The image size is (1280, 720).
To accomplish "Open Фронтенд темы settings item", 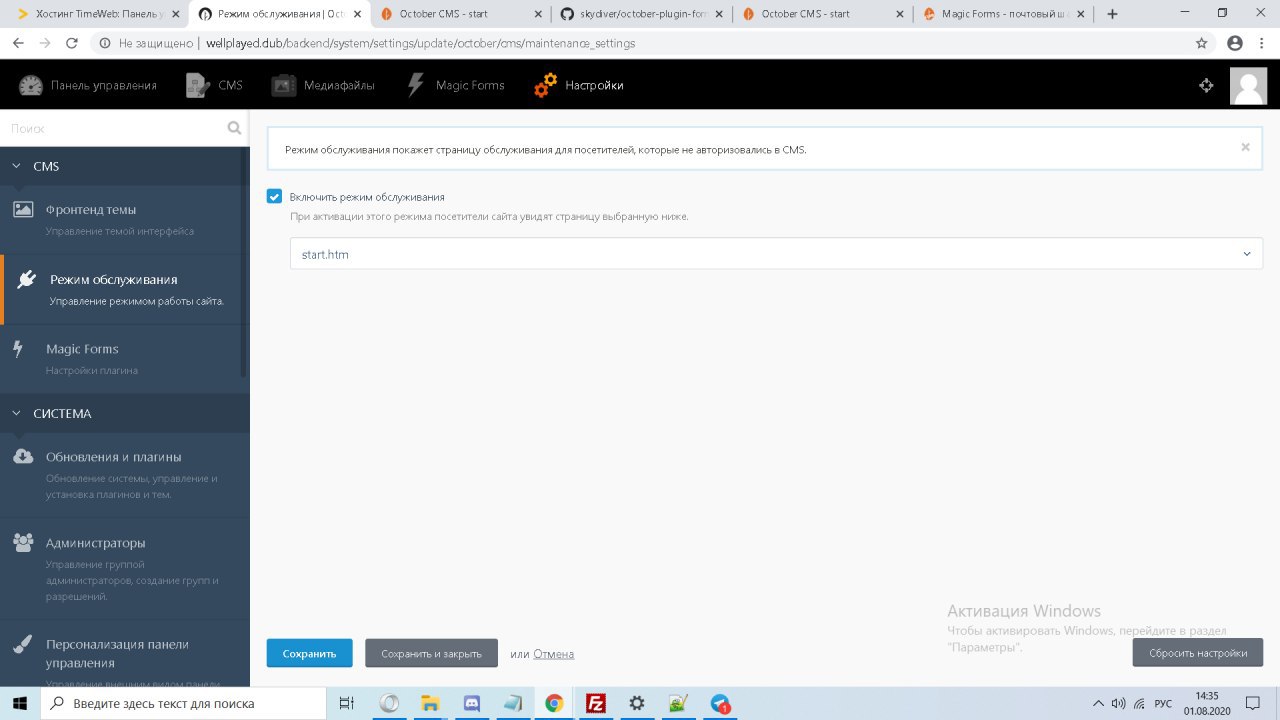I will point(125,220).
